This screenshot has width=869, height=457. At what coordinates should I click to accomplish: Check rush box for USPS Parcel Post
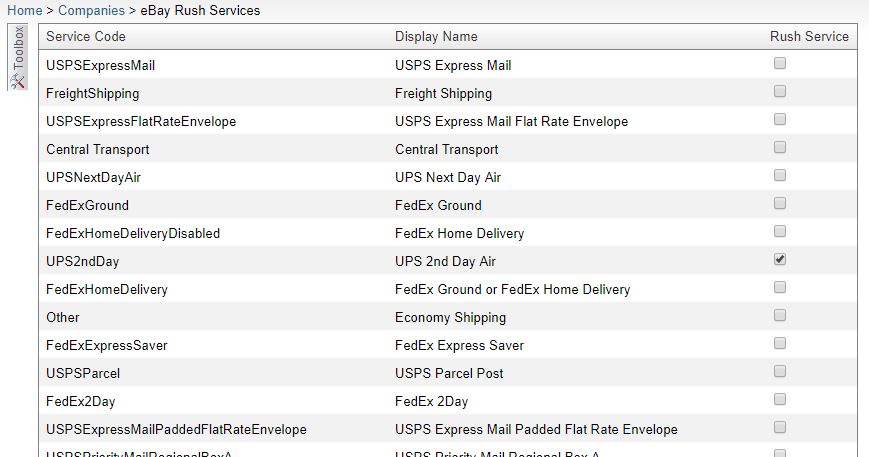(x=780, y=371)
